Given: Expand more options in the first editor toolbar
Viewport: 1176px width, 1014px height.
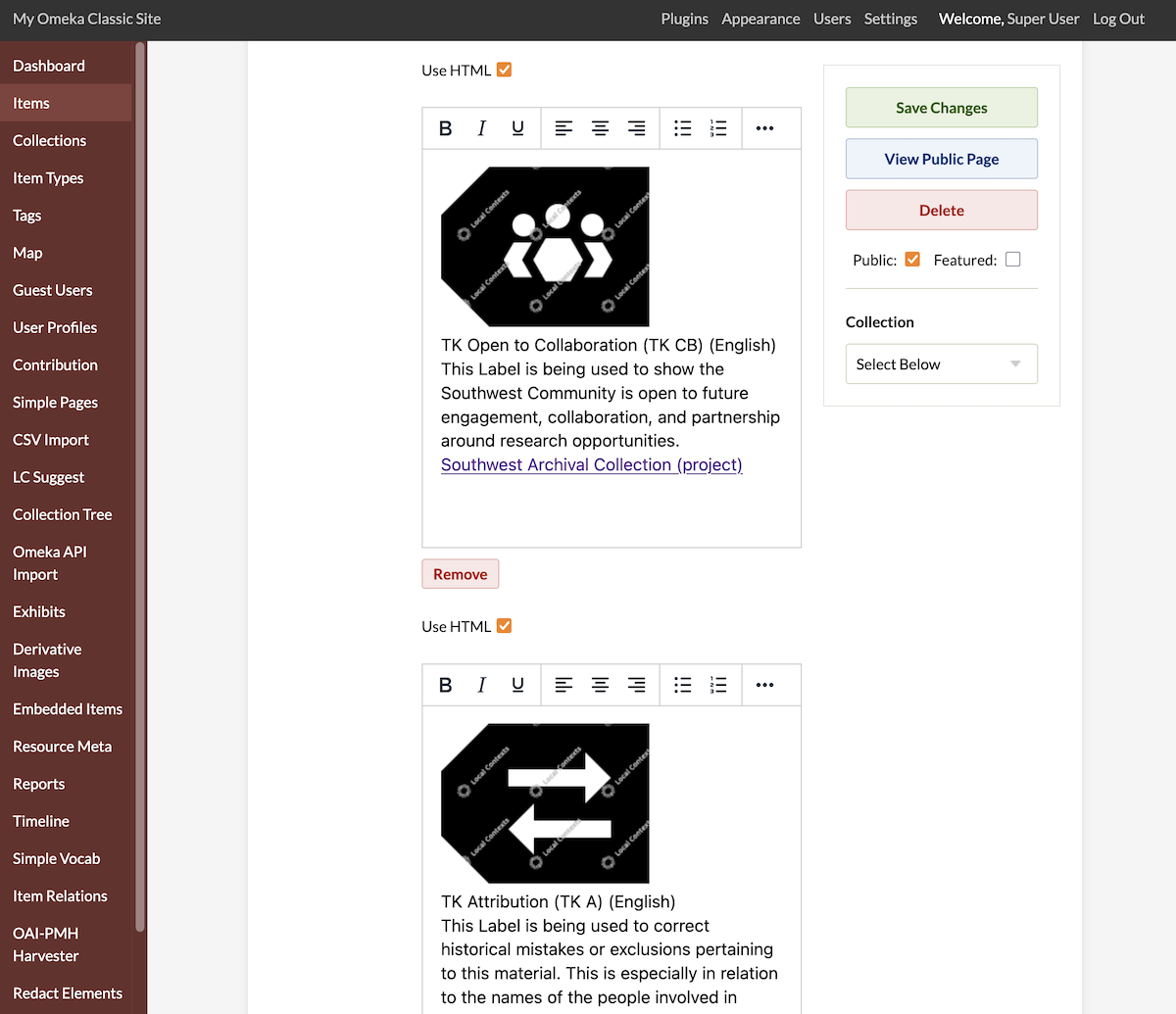Looking at the screenshot, I should [764, 128].
